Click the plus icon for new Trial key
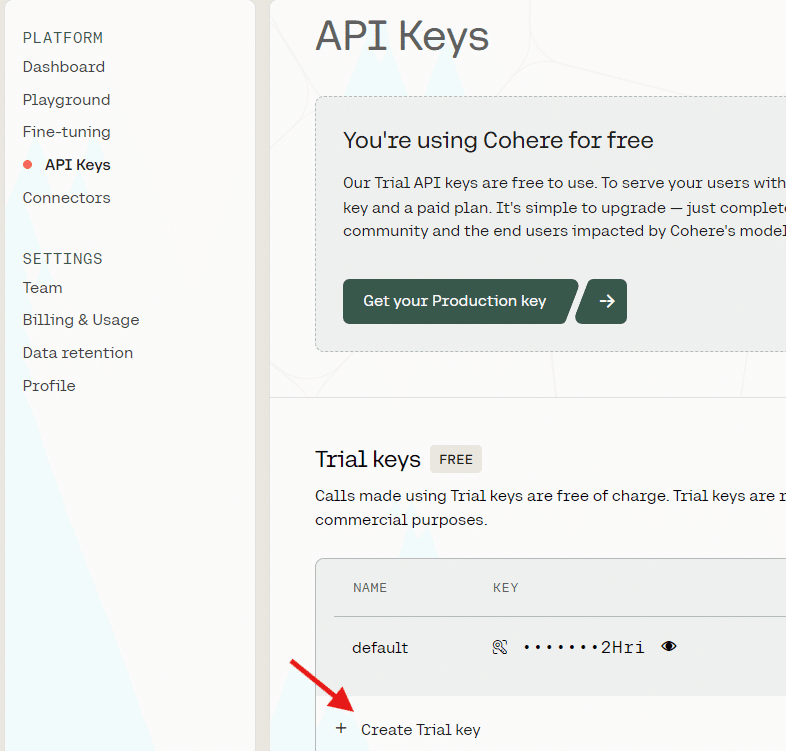 pos(341,729)
